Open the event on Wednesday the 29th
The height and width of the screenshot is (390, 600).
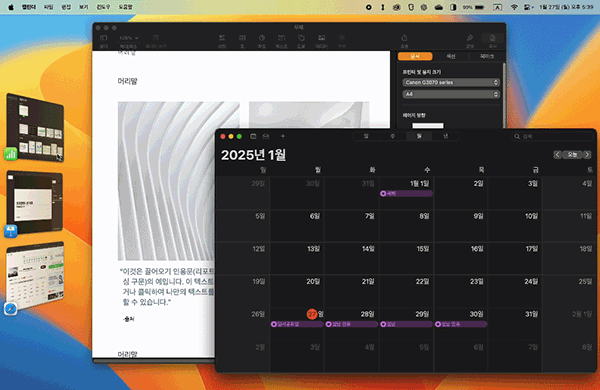(x=406, y=324)
